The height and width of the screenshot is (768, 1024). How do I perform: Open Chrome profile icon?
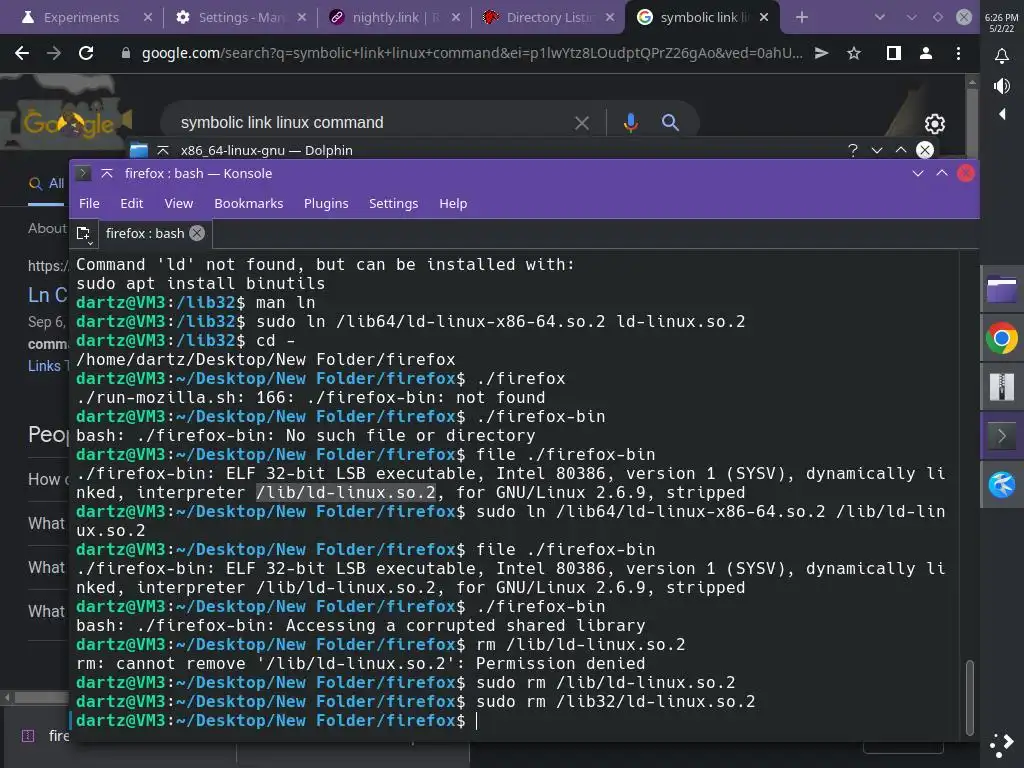pyautogui.click(x=925, y=53)
